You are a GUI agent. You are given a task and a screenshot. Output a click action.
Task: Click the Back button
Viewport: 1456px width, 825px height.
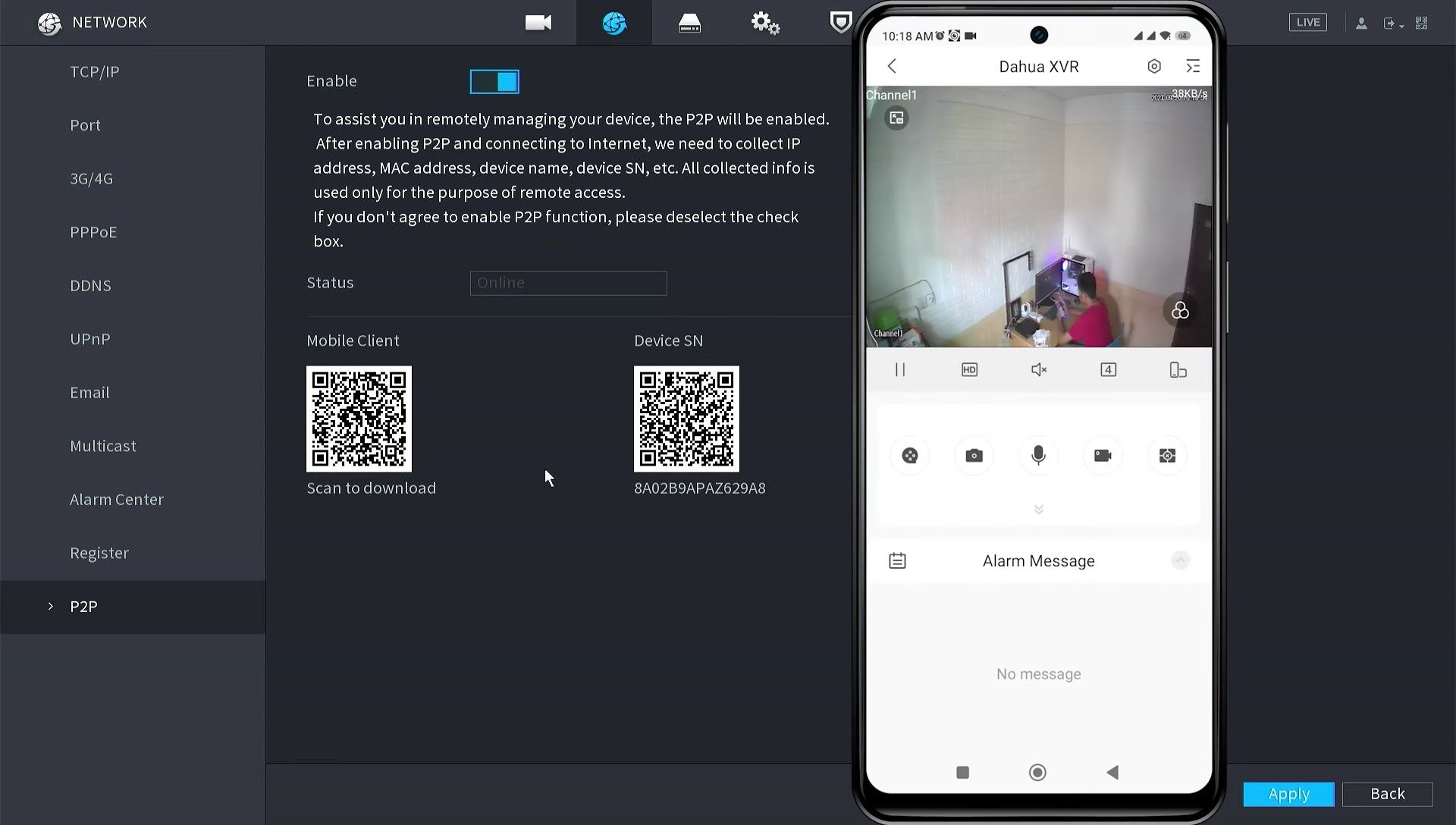tap(1387, 794)
